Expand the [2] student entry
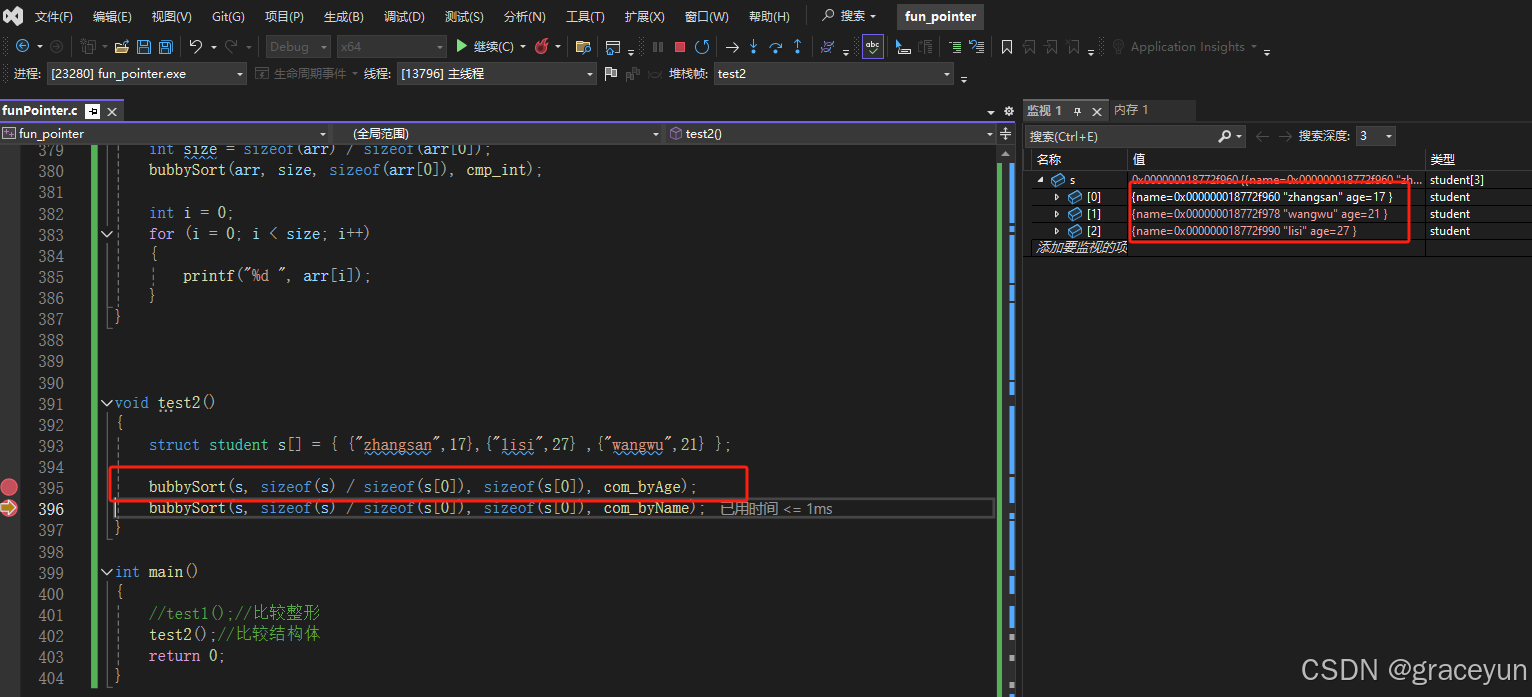 (1057, 231)
